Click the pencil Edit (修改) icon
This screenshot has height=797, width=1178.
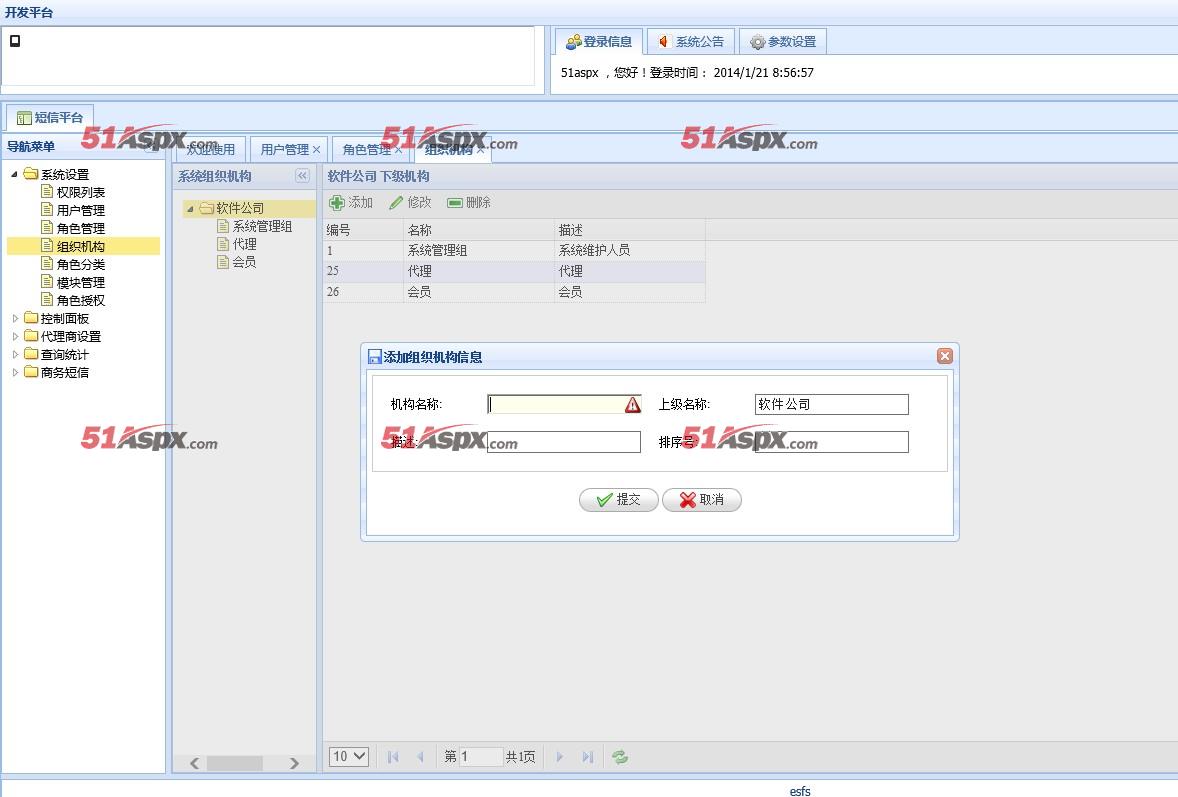click(x=396, y=203)
